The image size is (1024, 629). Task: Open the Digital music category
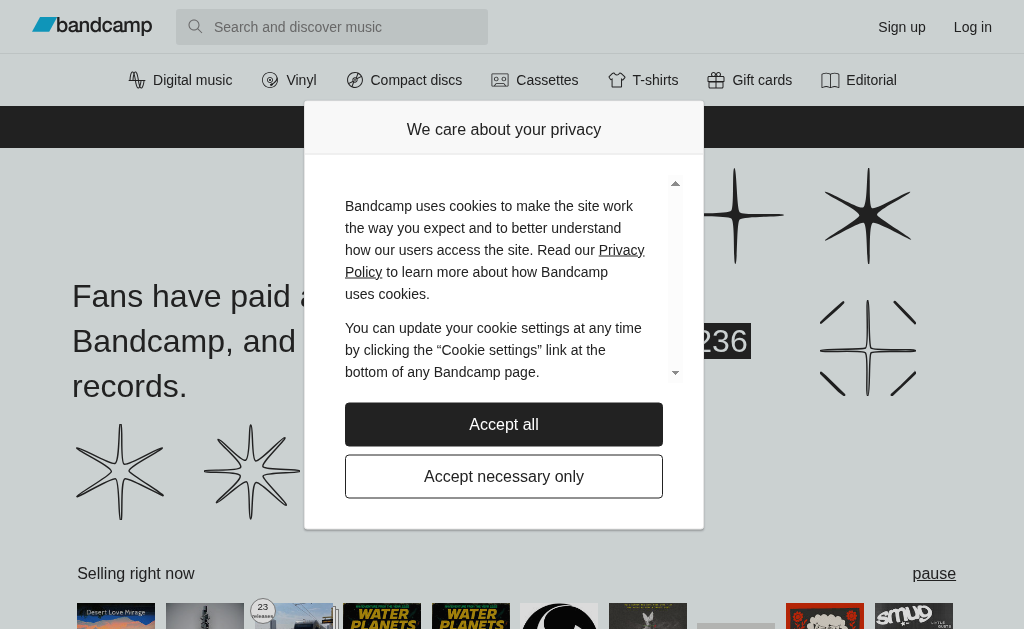click(x=192, y=80)
